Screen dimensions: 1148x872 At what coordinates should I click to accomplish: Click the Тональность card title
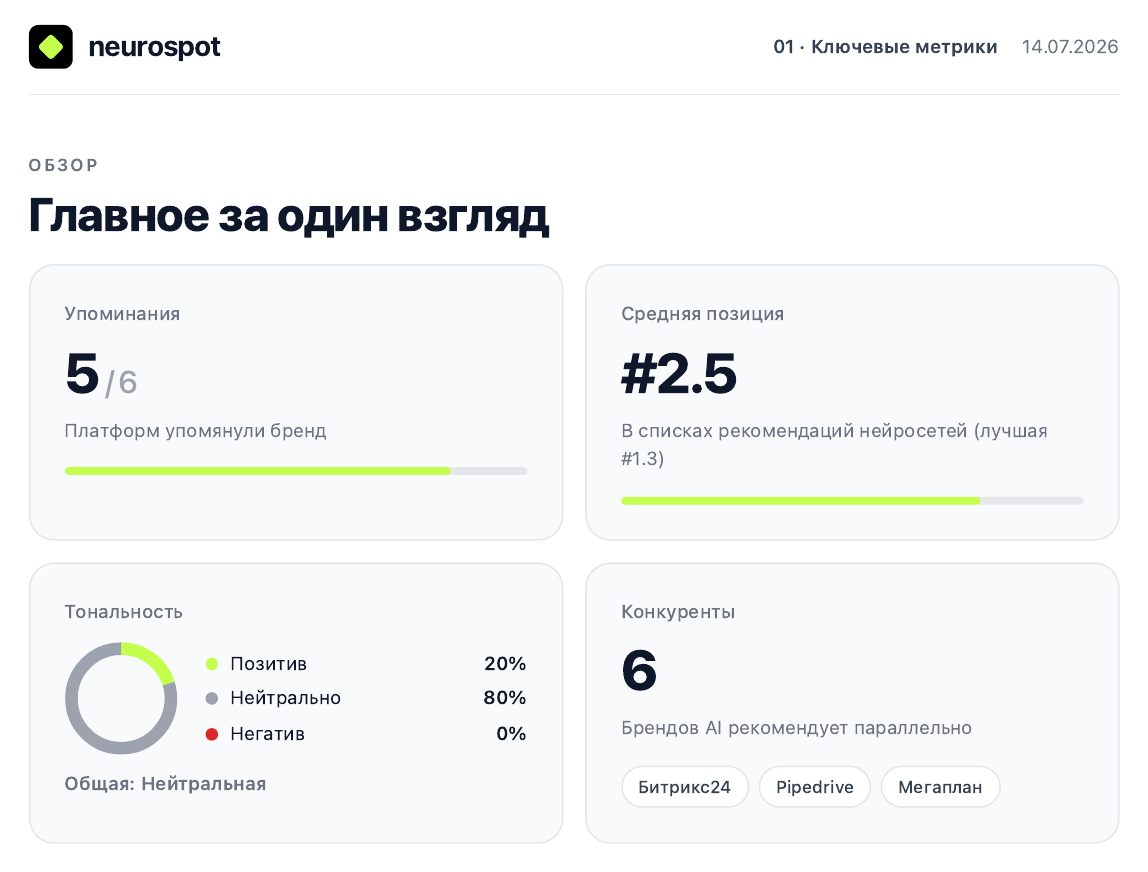click(x=124, y=612)
